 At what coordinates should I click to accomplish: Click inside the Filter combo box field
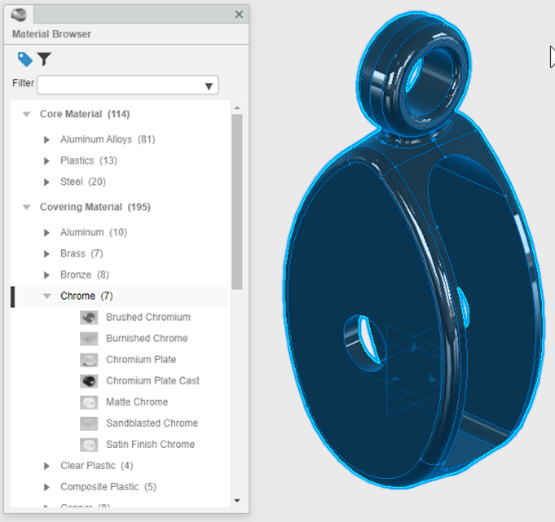click(127, 85)
